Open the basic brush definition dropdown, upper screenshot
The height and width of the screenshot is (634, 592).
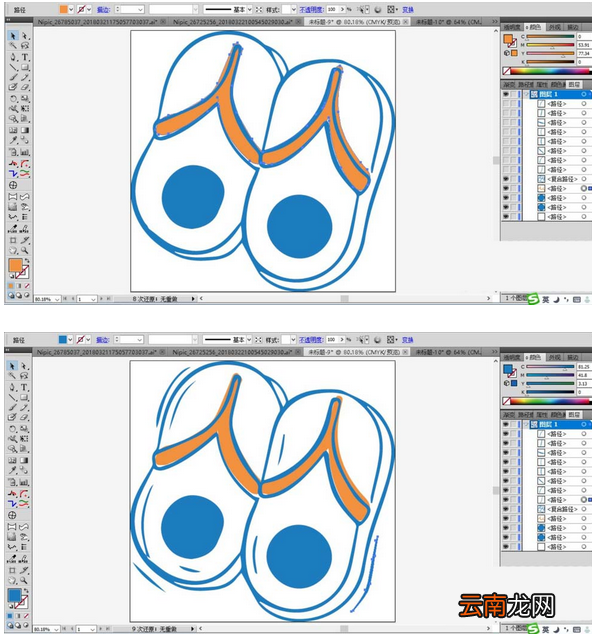249,9
